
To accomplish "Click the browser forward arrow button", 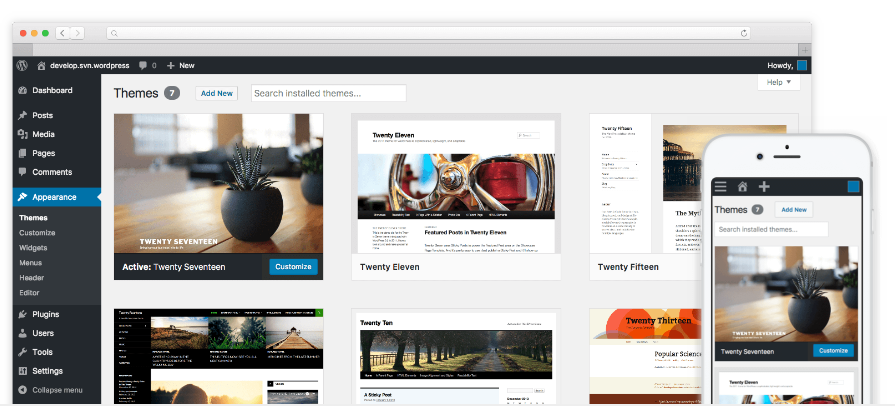I will [x=77, y=33].
